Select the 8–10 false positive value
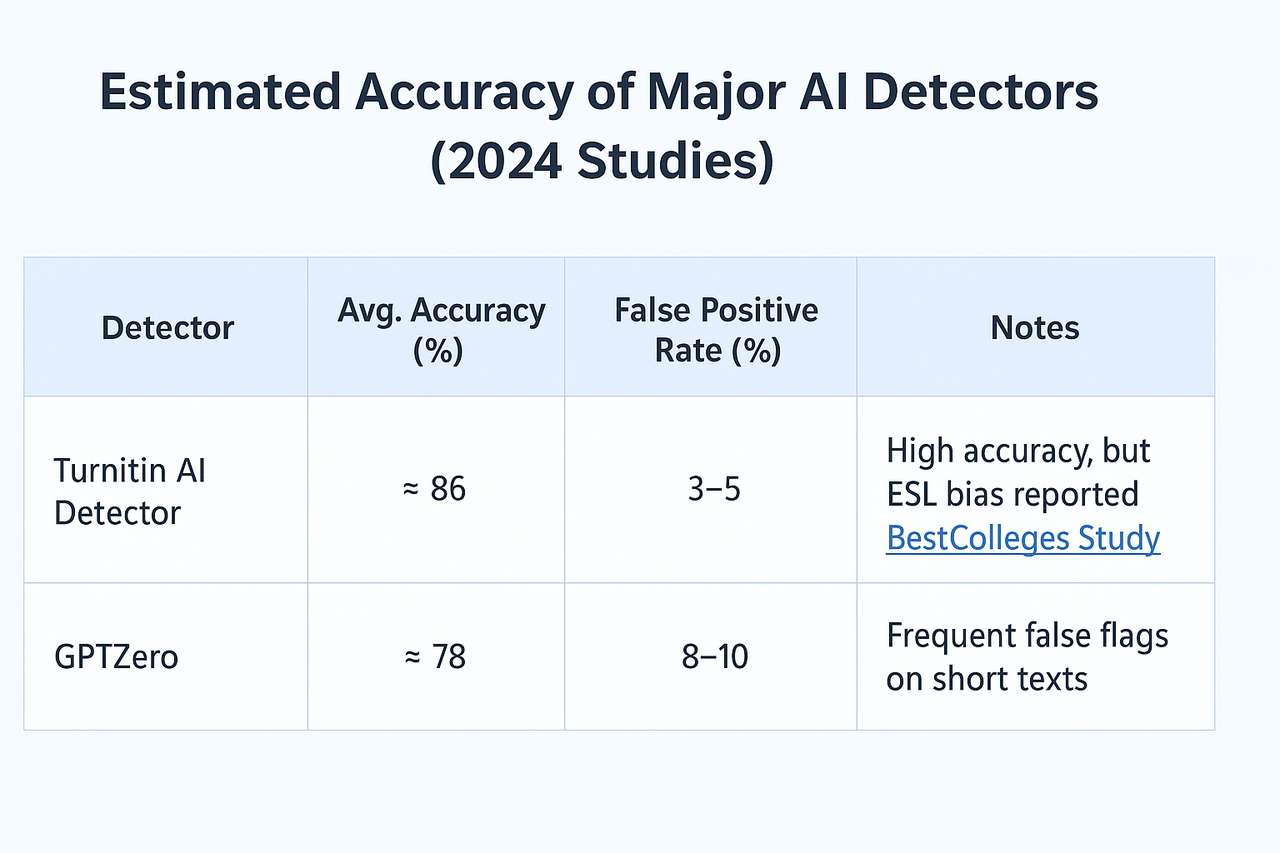 point(715,657)
